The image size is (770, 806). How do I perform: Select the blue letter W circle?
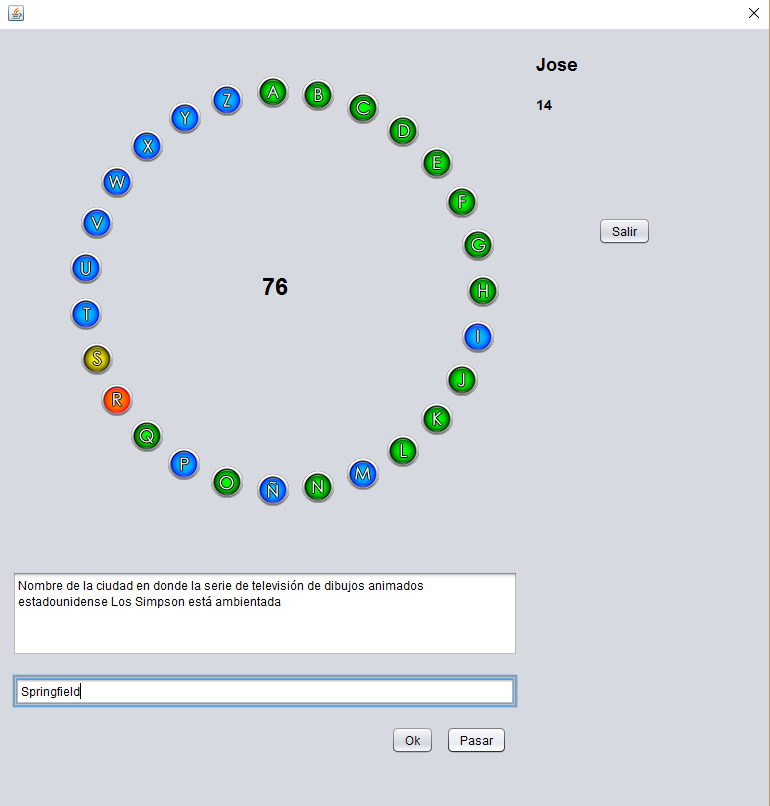(x=117, y=182)
